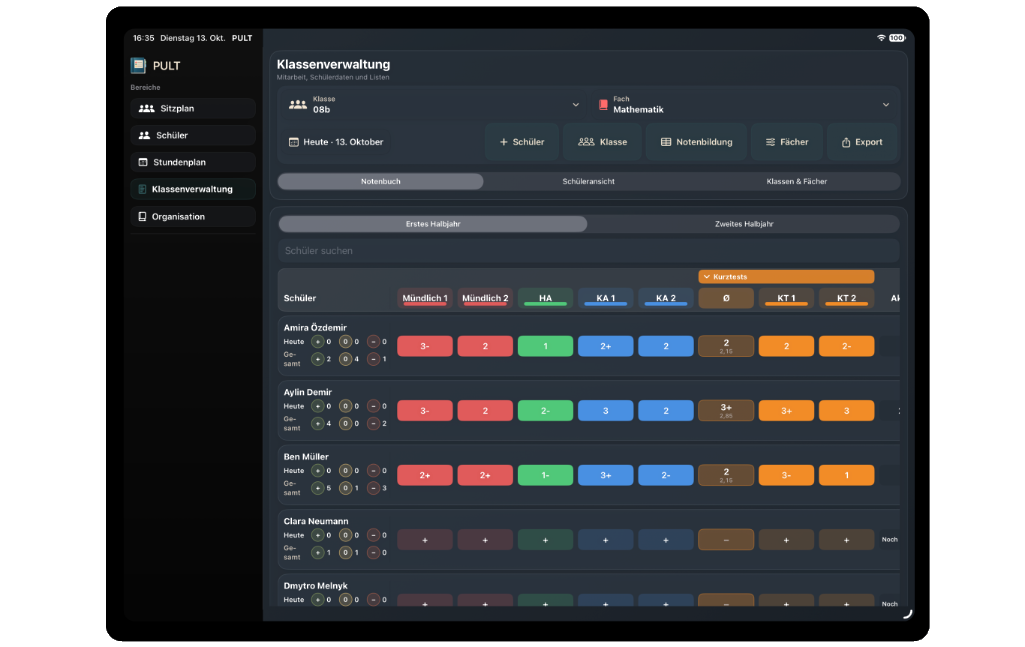Add minus mark today for Aylin Demir
This screenshot has height=647, width=1025.
tap(373, 406)
